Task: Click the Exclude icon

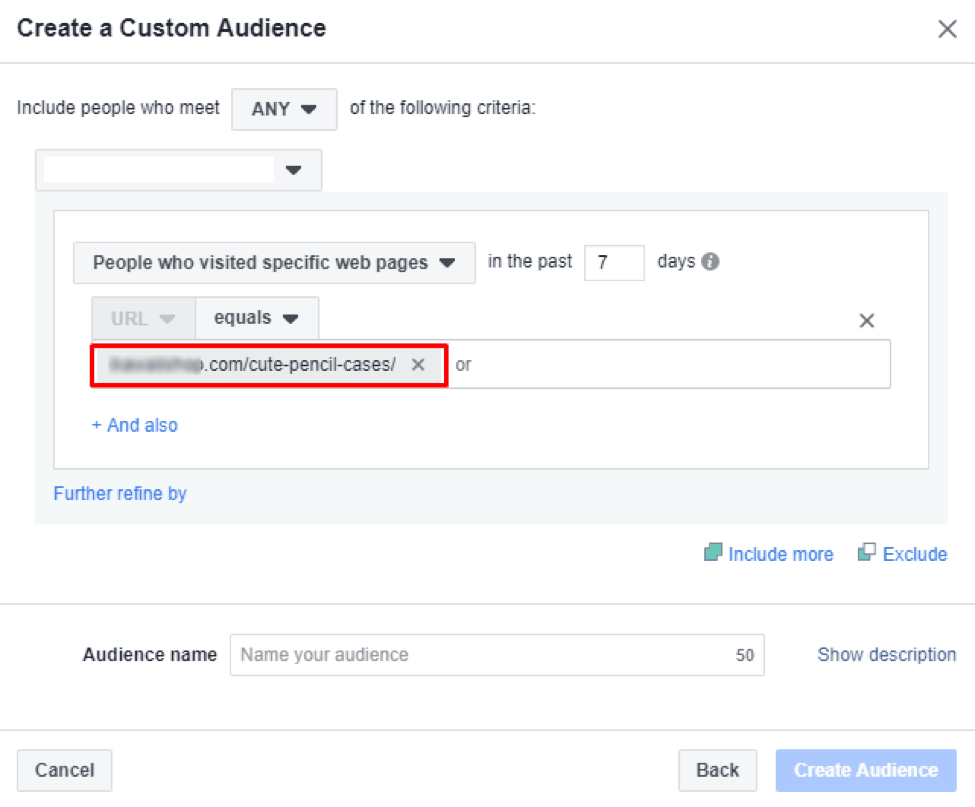Action: (x=866, y=554)
